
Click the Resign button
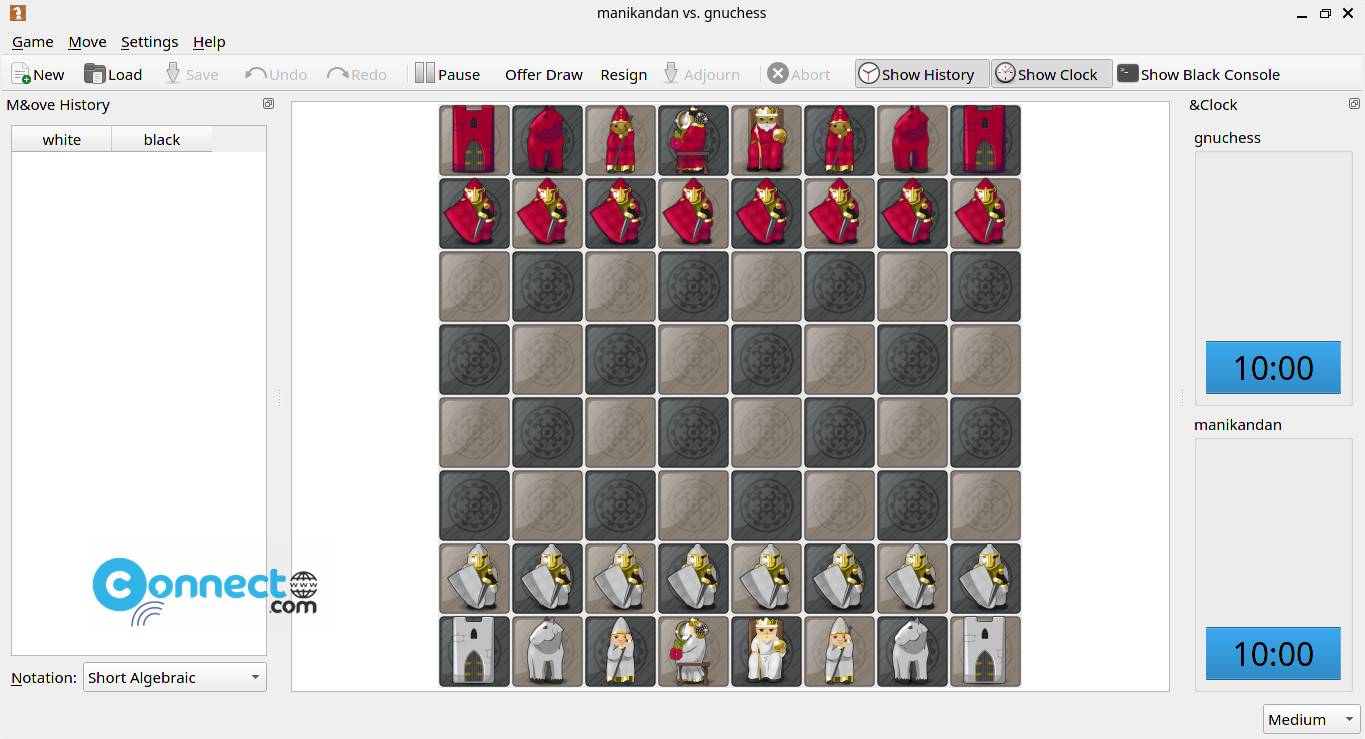point(623,74)
